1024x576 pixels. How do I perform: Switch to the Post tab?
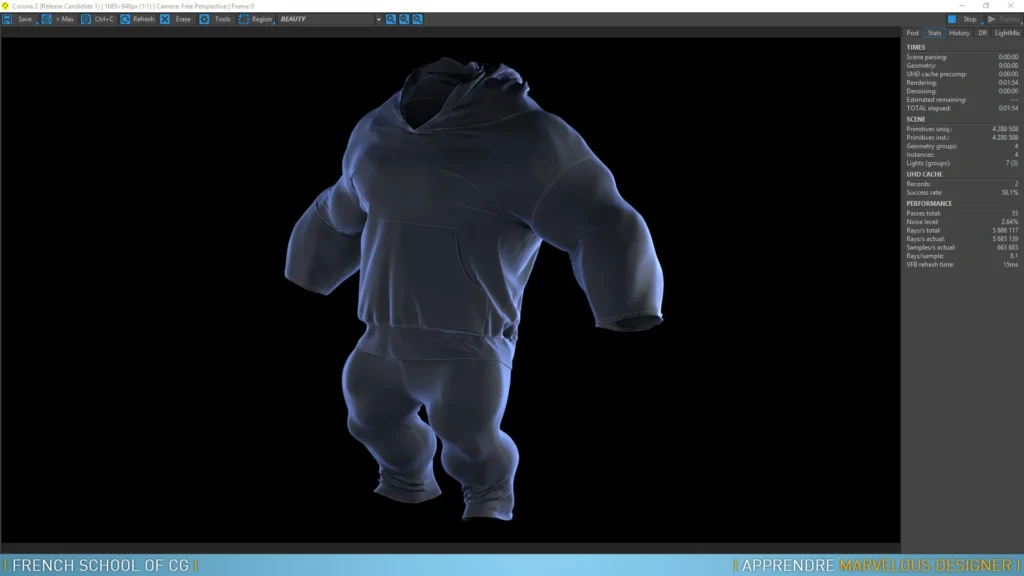912,33
